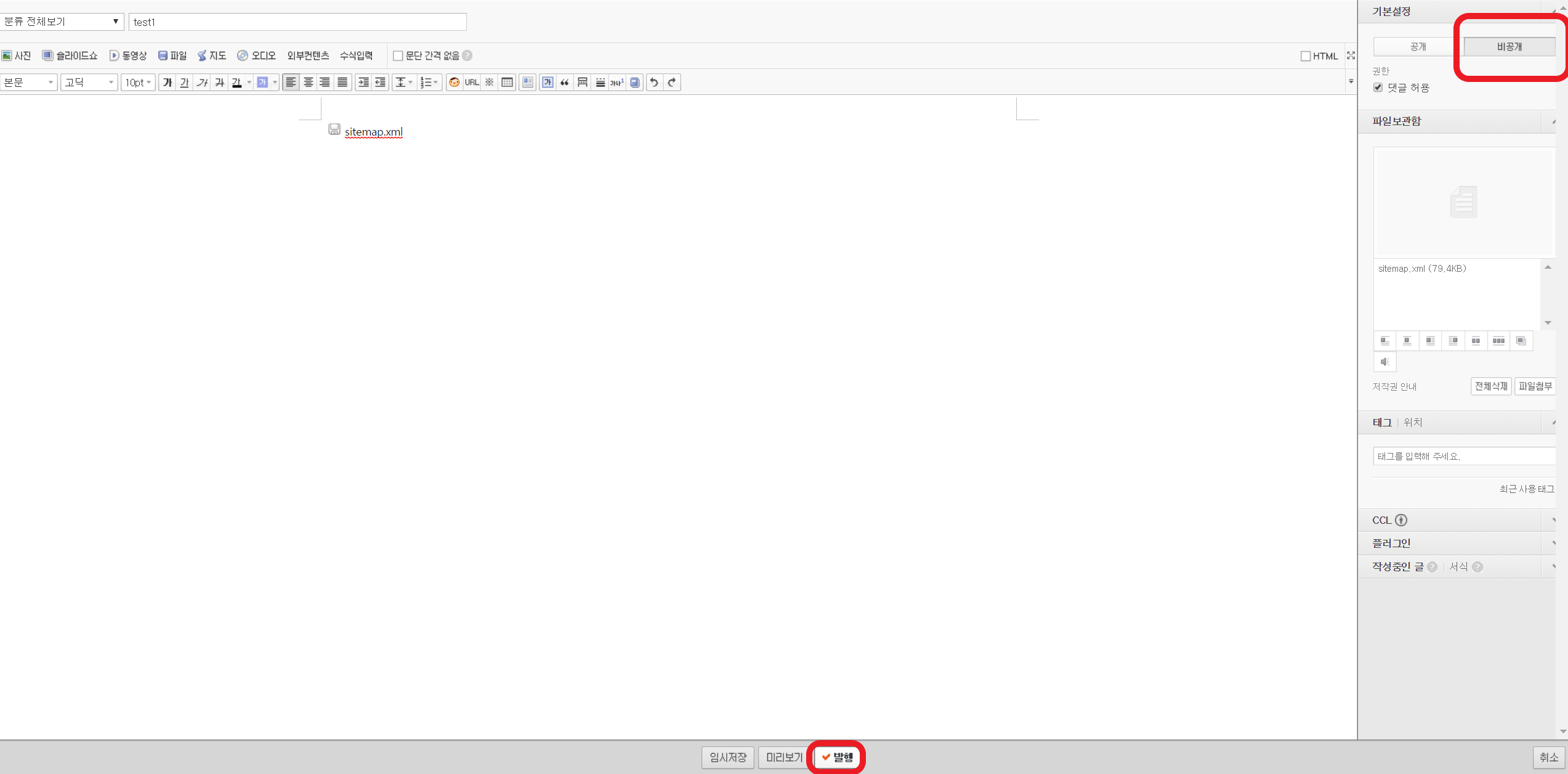The width and height of the screenshot is (1568, 774).
Task: Select the 공개 visibility tab
Action: [x=1418, y=47]
